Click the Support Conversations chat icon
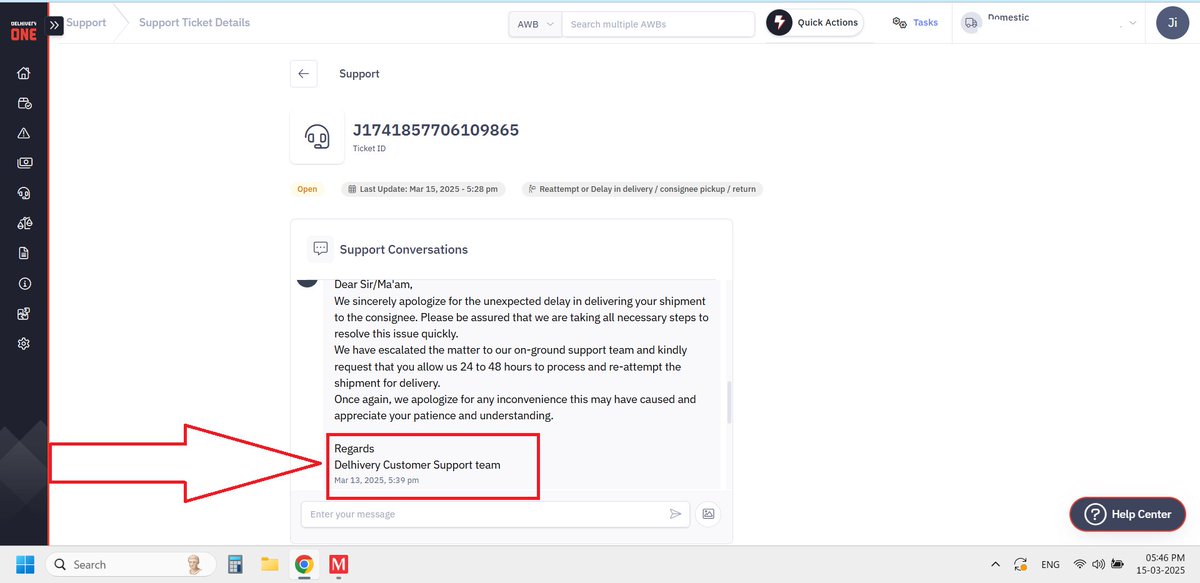This screenshot has height=583, width=1200. [320, 249]
